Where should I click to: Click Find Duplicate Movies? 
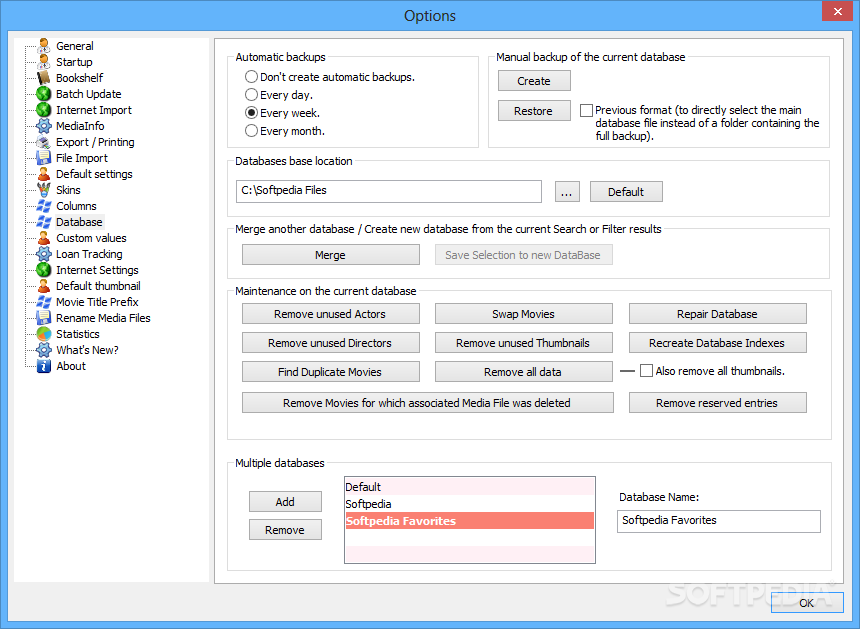tap(331, 372)
